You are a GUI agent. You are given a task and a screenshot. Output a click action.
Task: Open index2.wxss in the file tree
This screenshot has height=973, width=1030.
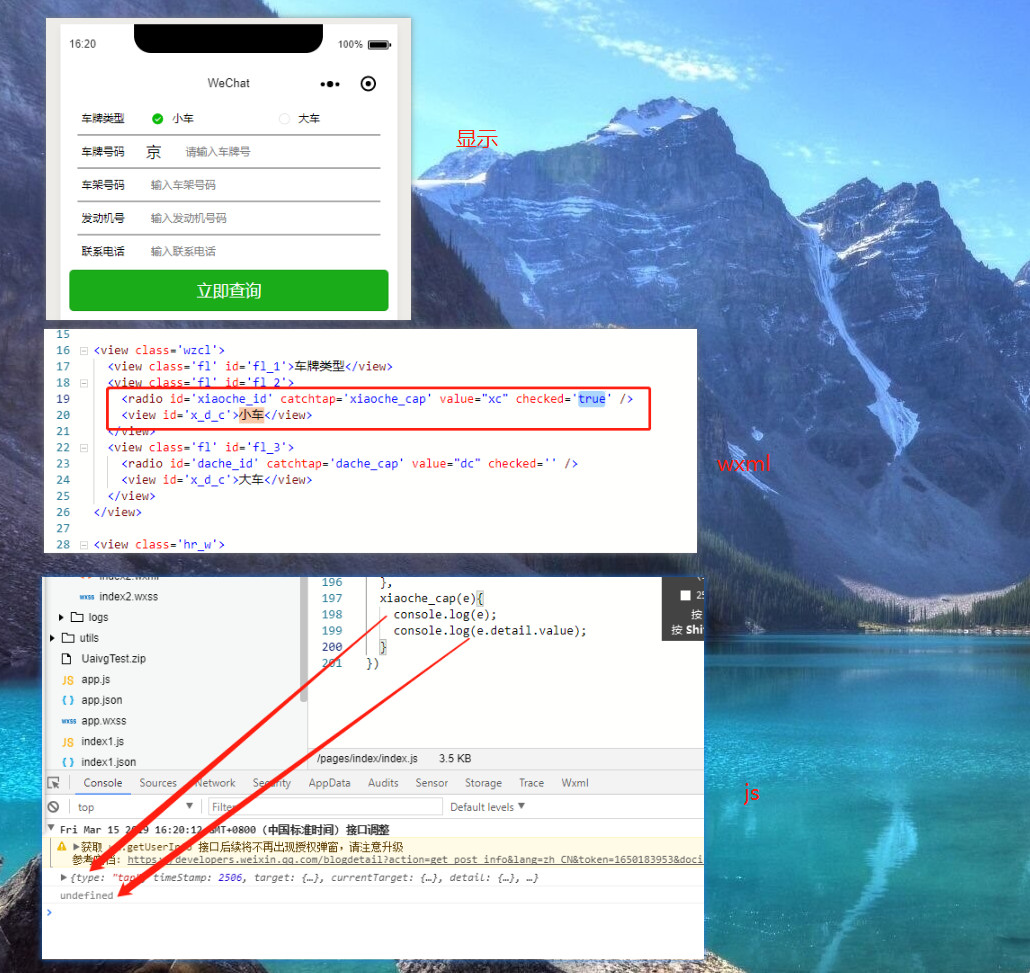click(128, 597)
